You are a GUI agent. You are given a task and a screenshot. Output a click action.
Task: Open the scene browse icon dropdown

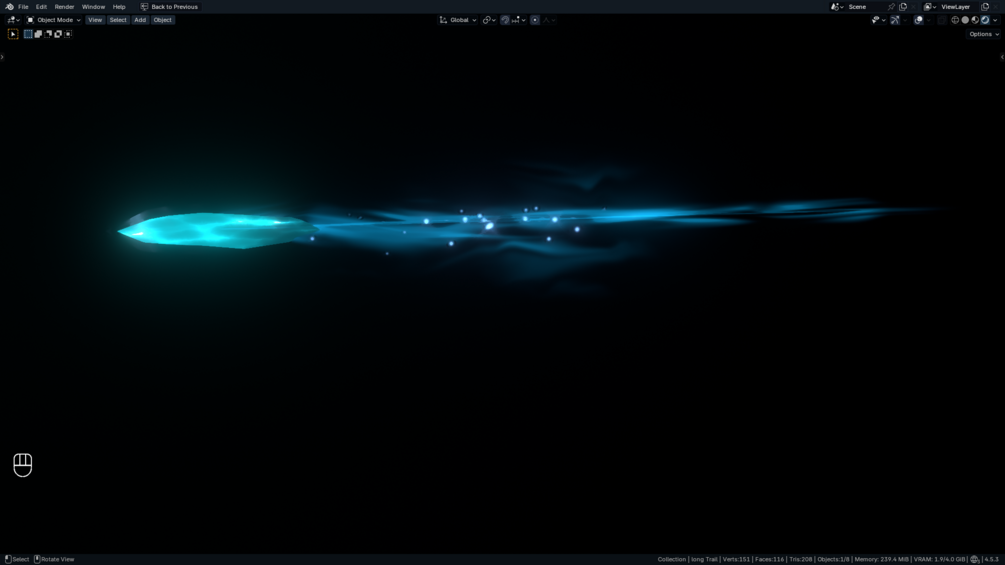(x=837, y=6)
